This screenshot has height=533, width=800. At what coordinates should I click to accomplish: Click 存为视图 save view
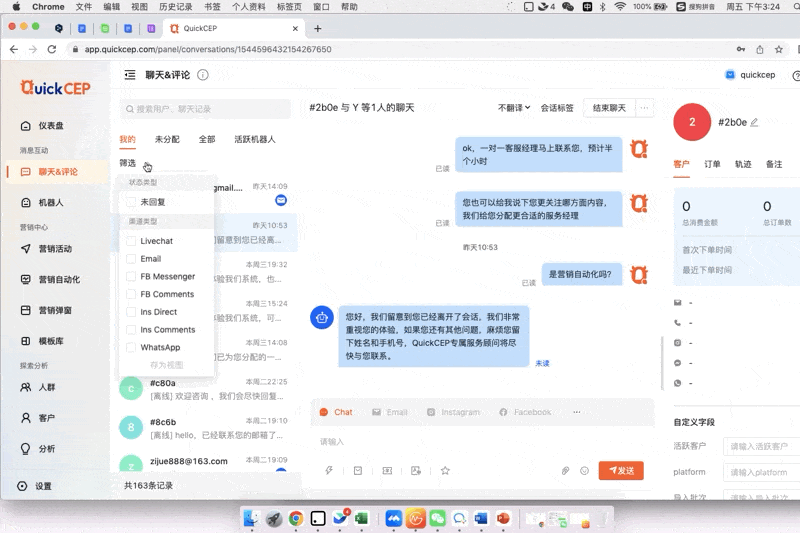click(166, 365)
